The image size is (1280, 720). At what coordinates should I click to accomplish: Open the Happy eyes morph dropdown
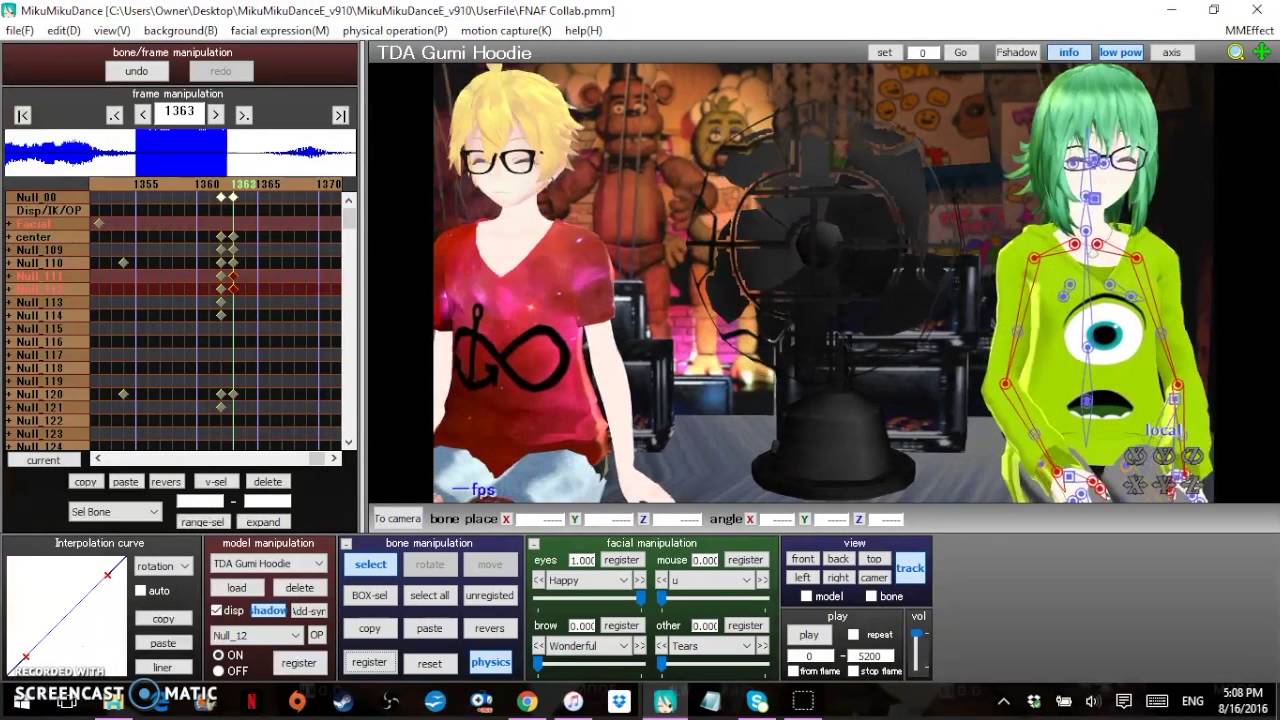[588, 580]
